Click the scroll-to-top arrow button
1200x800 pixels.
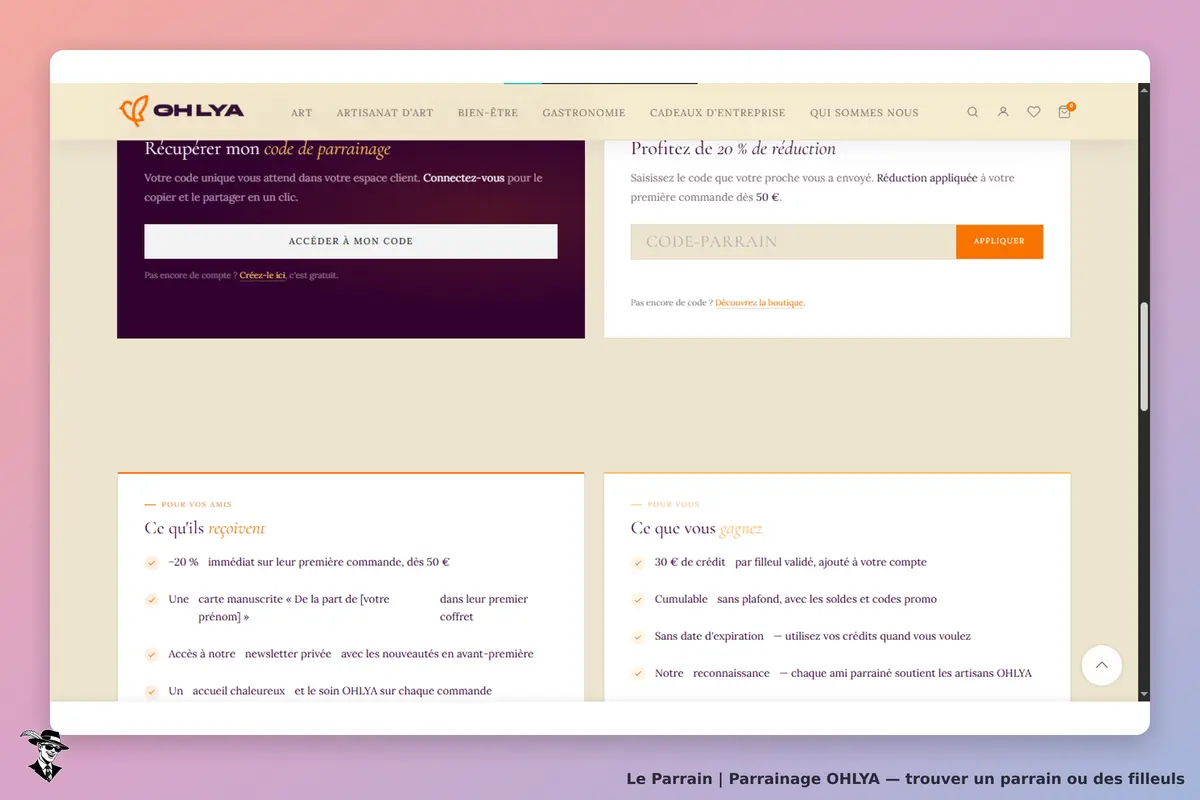[1102, 665]
